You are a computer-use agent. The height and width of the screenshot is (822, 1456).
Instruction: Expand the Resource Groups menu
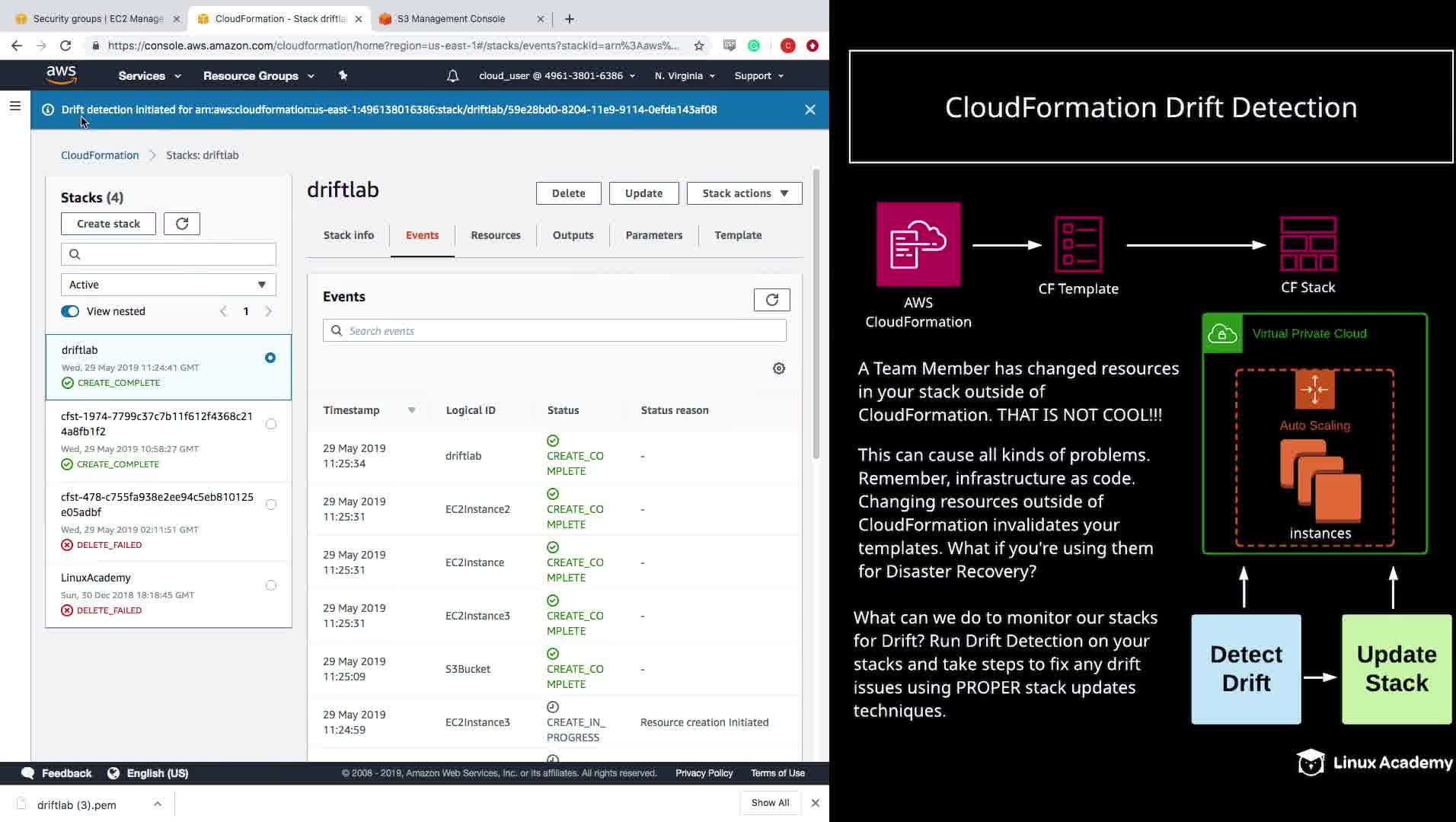click(x=259, y=75)
